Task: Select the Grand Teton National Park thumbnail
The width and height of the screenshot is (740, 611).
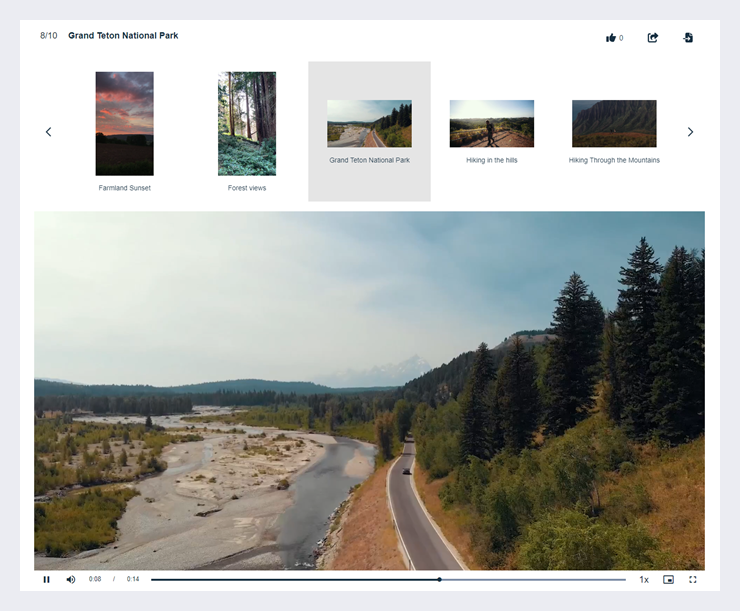Action: coord(369,123)
